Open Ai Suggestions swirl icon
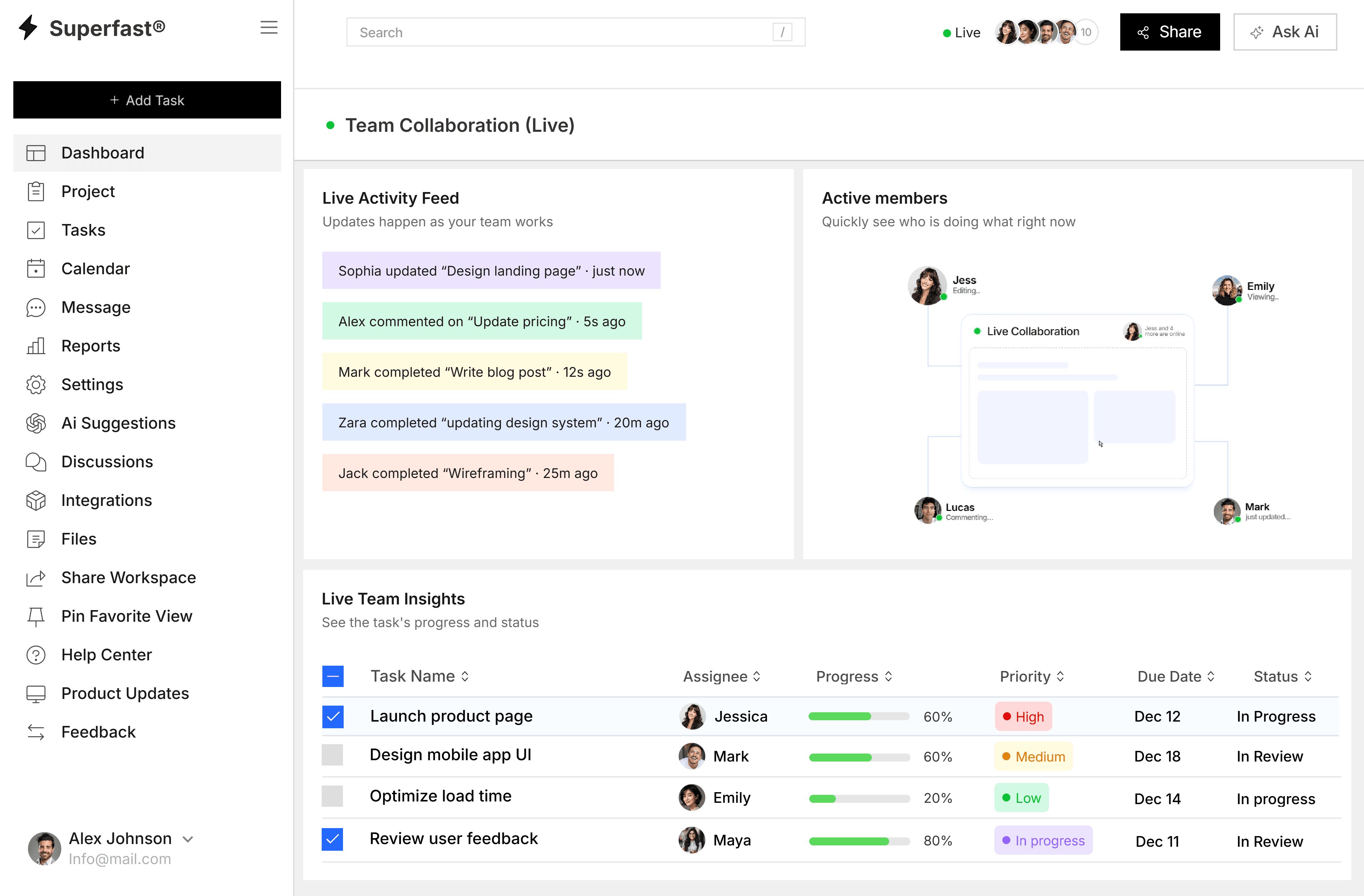This screenshot has width=1364, height=896. pyautogui.click(x=36, y=423)
